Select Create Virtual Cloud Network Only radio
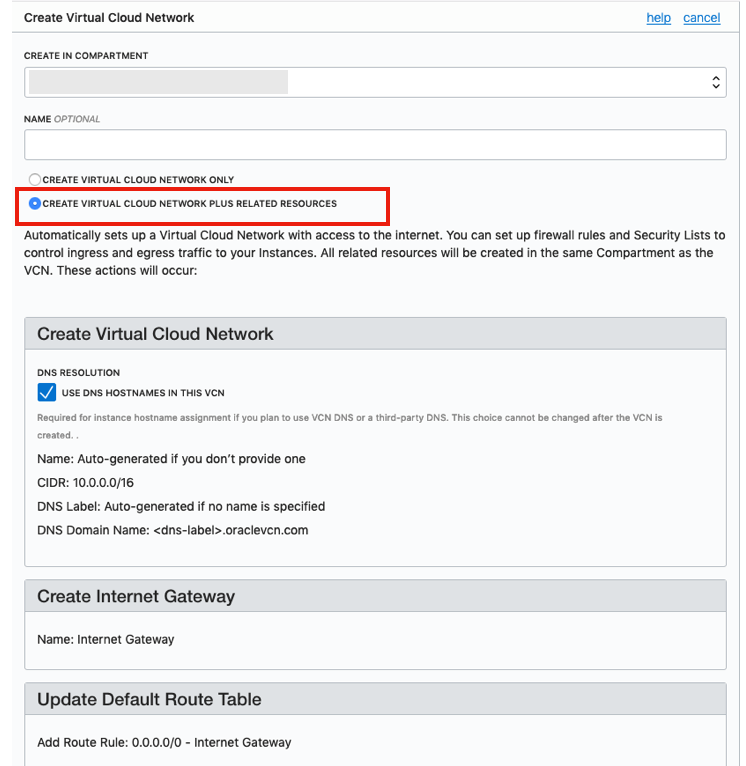Image resolution: width=746 pixels, height=766 pixels. tap(35, 180)
